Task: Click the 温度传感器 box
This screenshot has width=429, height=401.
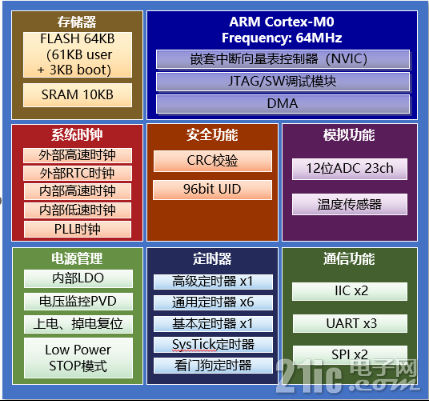Action: tap(350, 204)
